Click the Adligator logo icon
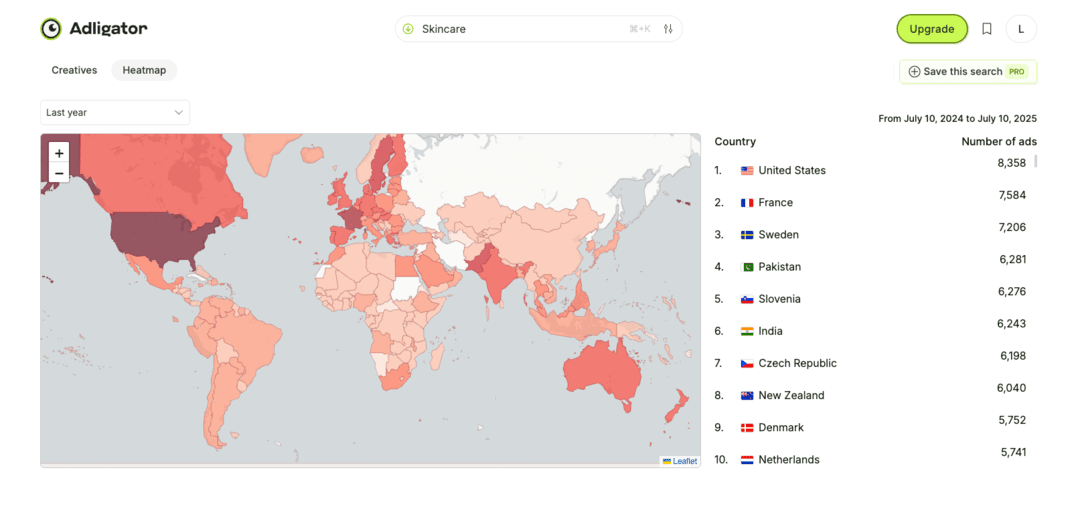1080x529 pixels. click(x=51, y=28)
